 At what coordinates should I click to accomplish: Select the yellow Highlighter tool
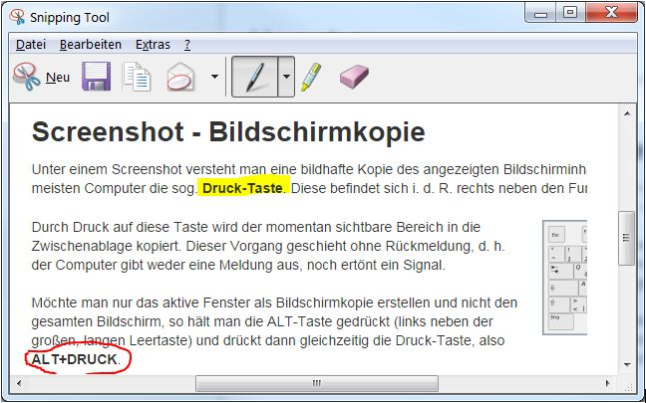311,77
